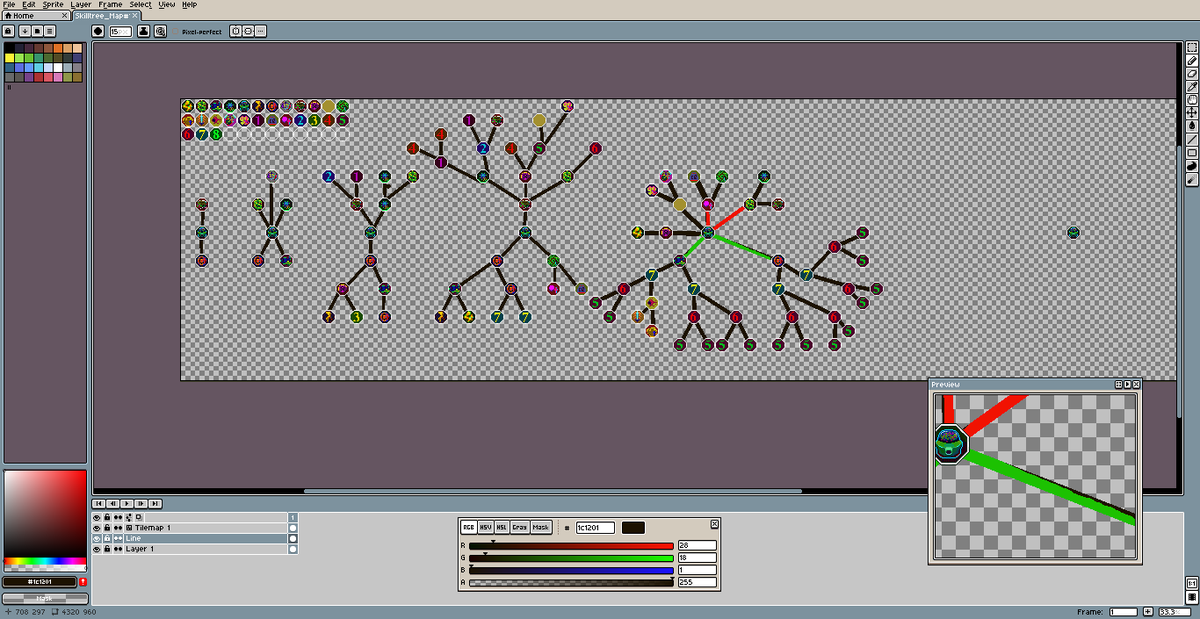
Task: Select the Eraser tool
Action: (1192, 74)
